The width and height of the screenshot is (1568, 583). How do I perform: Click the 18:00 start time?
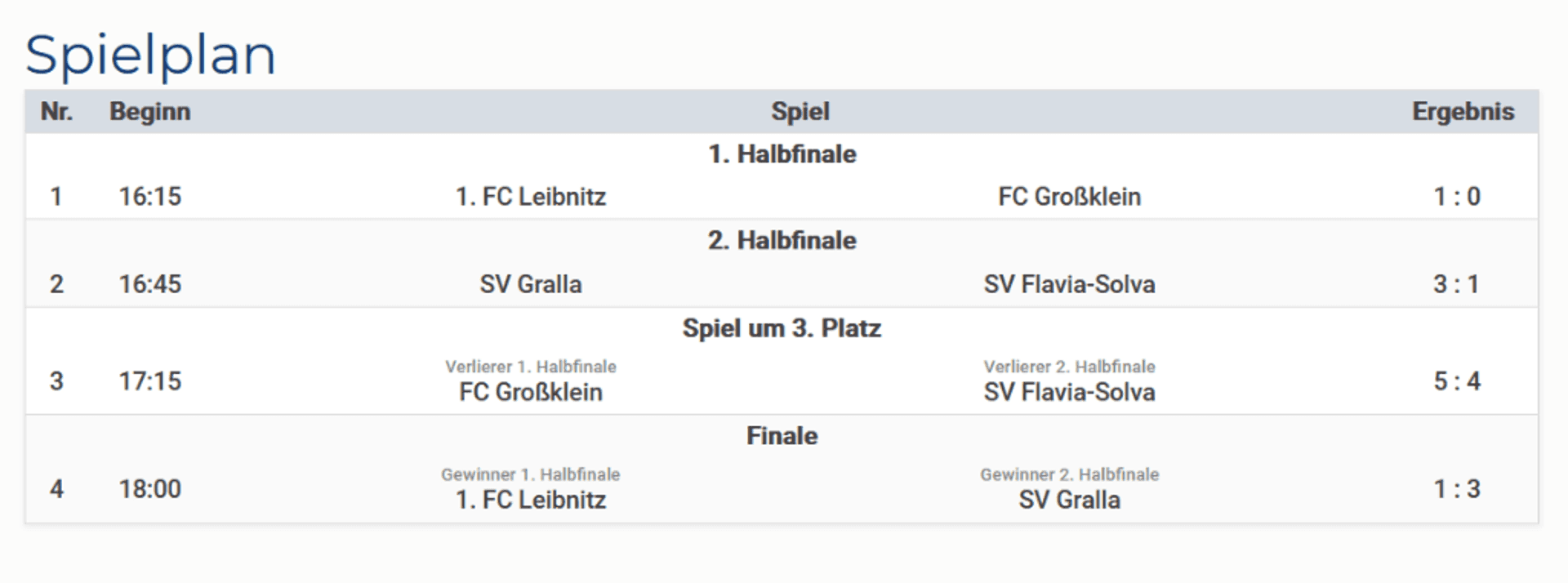pos(150,489)
